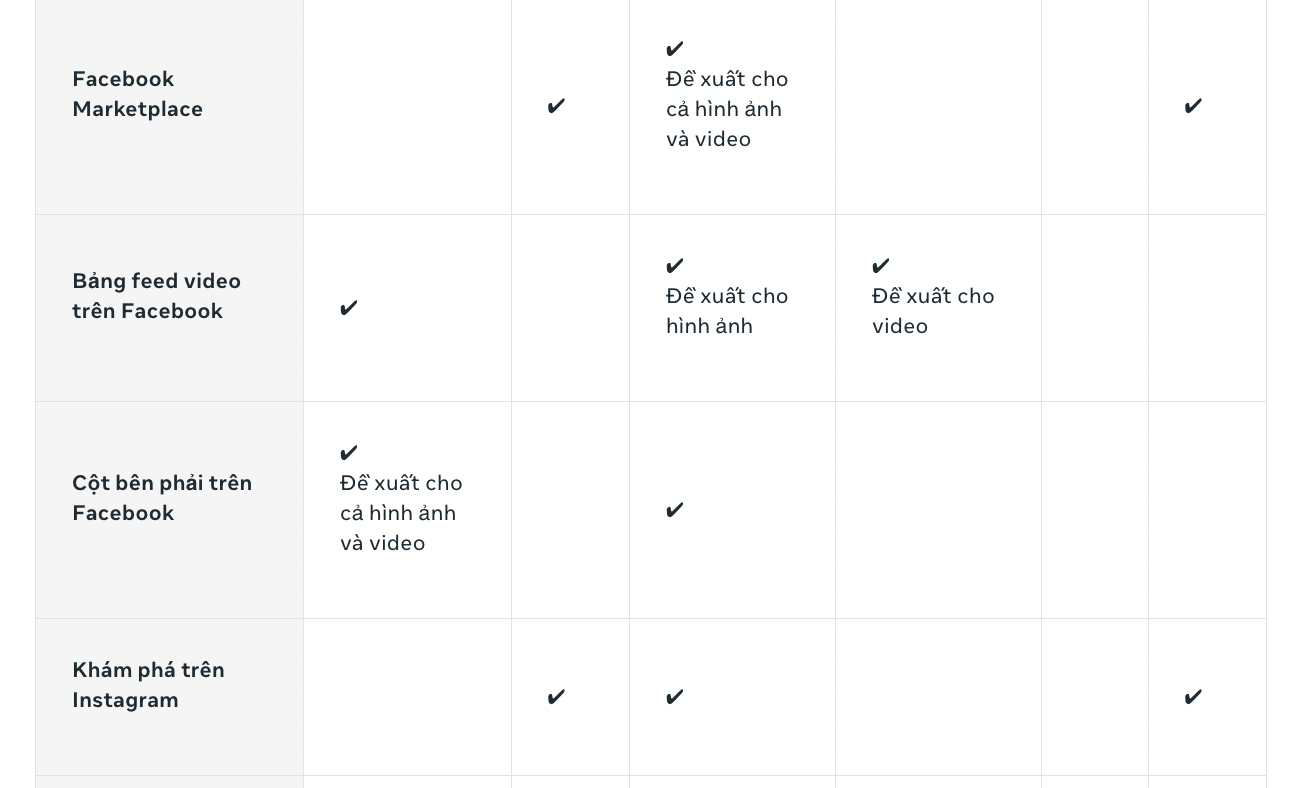This screenshot has width=1298, height=788.
Task: Click Cột bên phải text 'Đề xuất cho cả hình ảnh và video'
Action: pyautogui.click(x=401, y=513)
